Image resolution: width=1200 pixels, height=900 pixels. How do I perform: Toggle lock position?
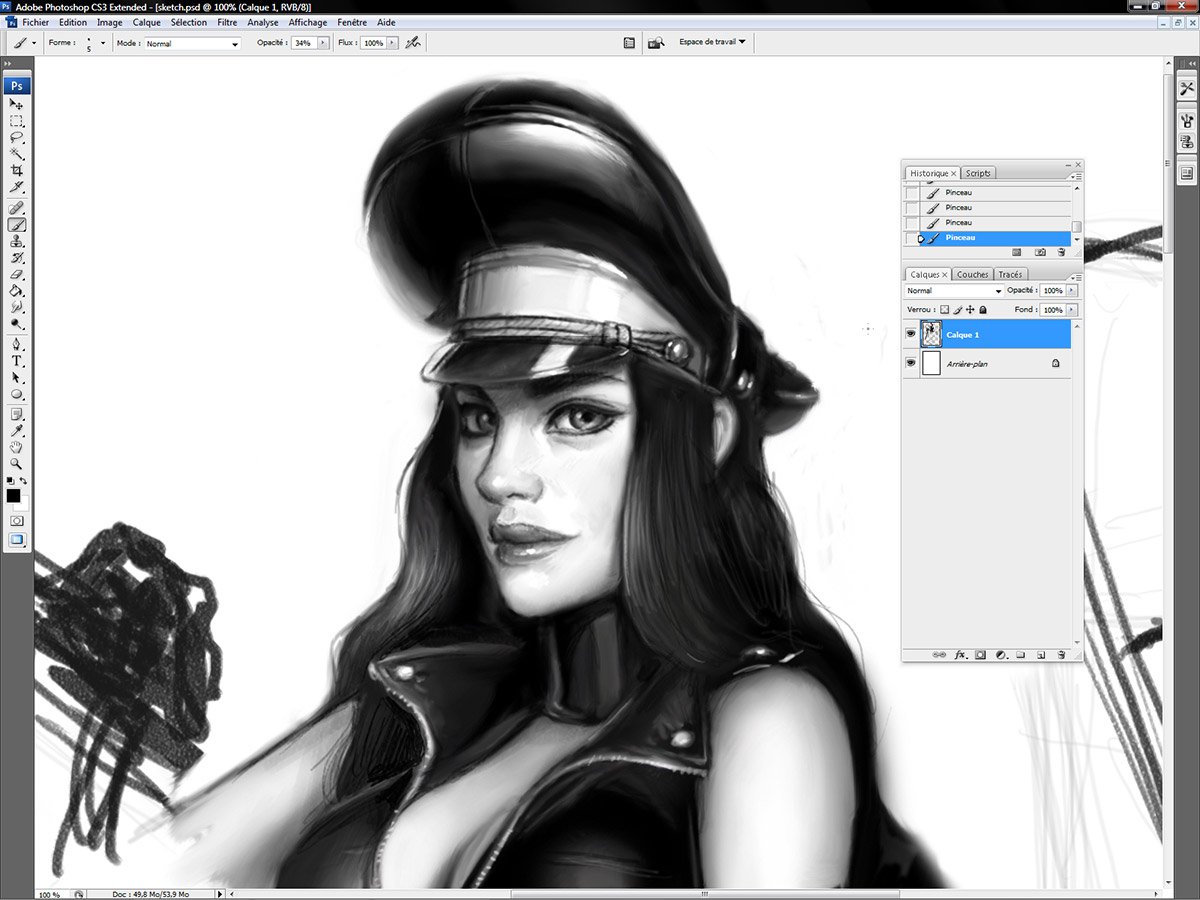click(970, 310)
